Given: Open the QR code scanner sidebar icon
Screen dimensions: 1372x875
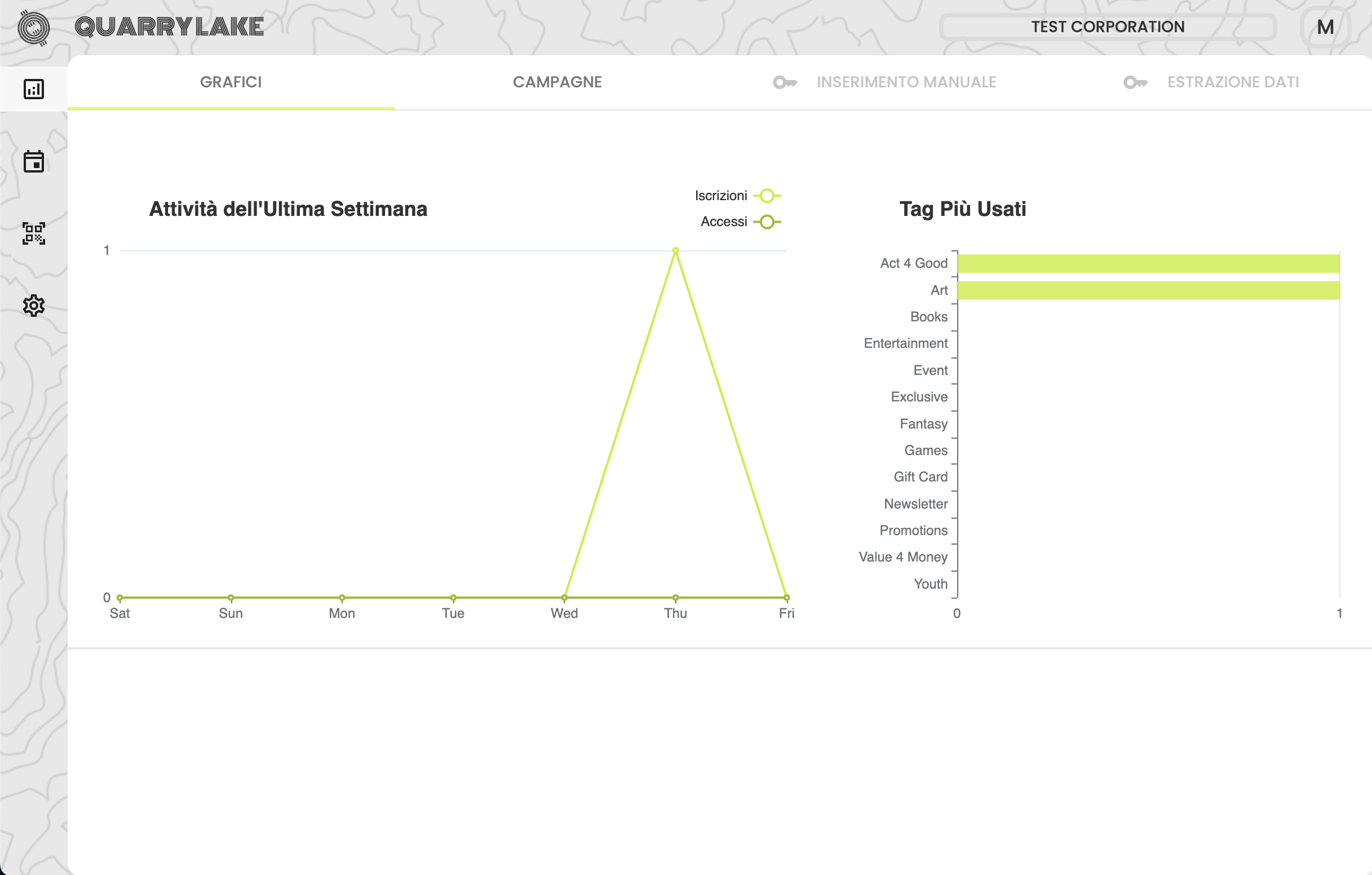Looking at the screenshot, I should pos(34,234).
